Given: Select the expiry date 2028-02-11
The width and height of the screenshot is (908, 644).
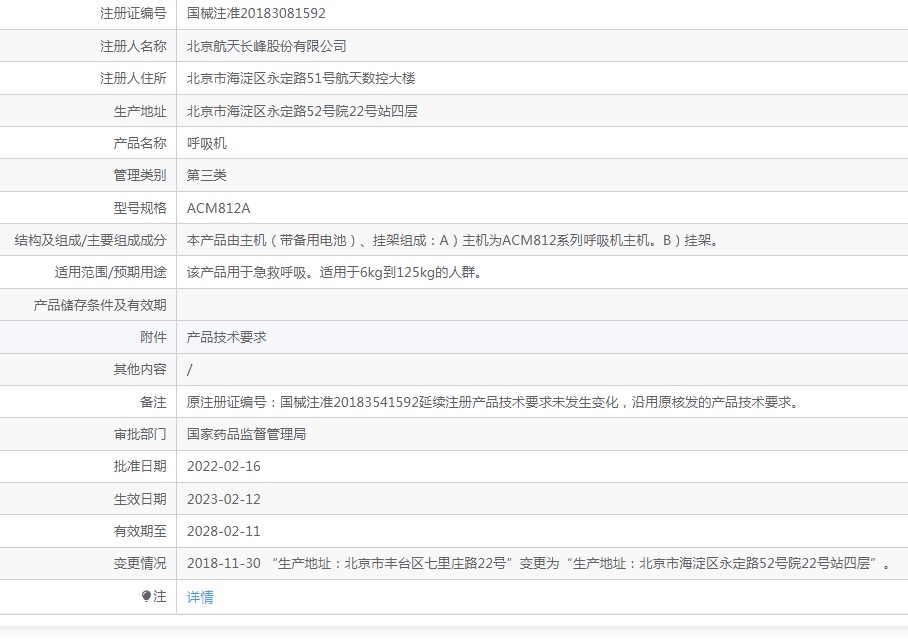Looking at the screenshot, I should [224, 531].
